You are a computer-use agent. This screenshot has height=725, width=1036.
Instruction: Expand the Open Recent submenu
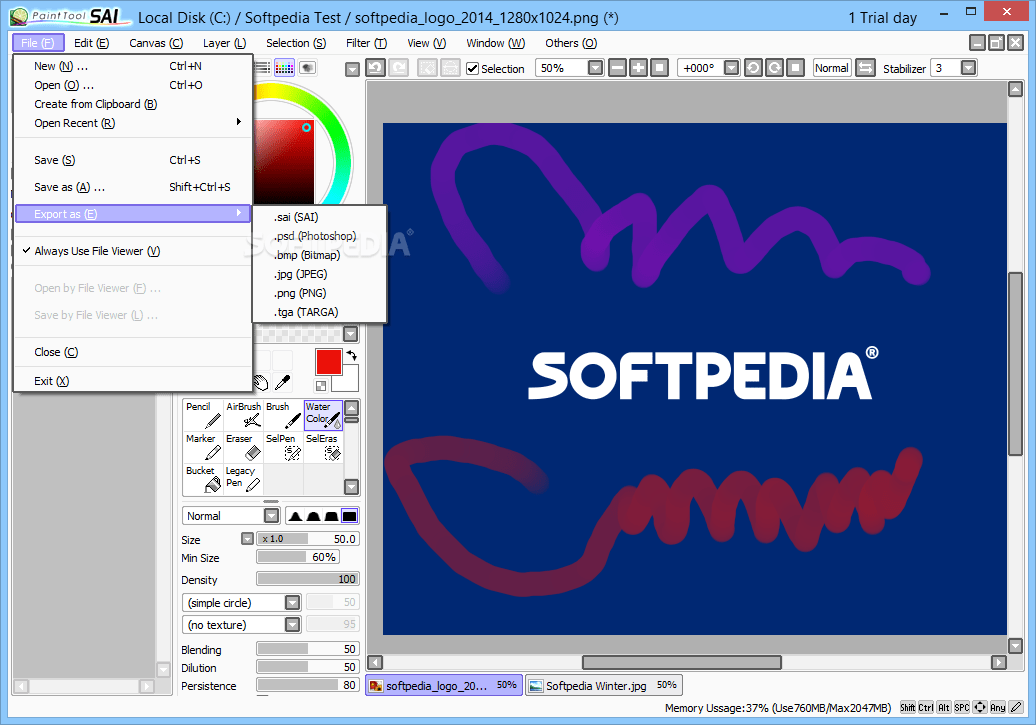coord(132,123)
